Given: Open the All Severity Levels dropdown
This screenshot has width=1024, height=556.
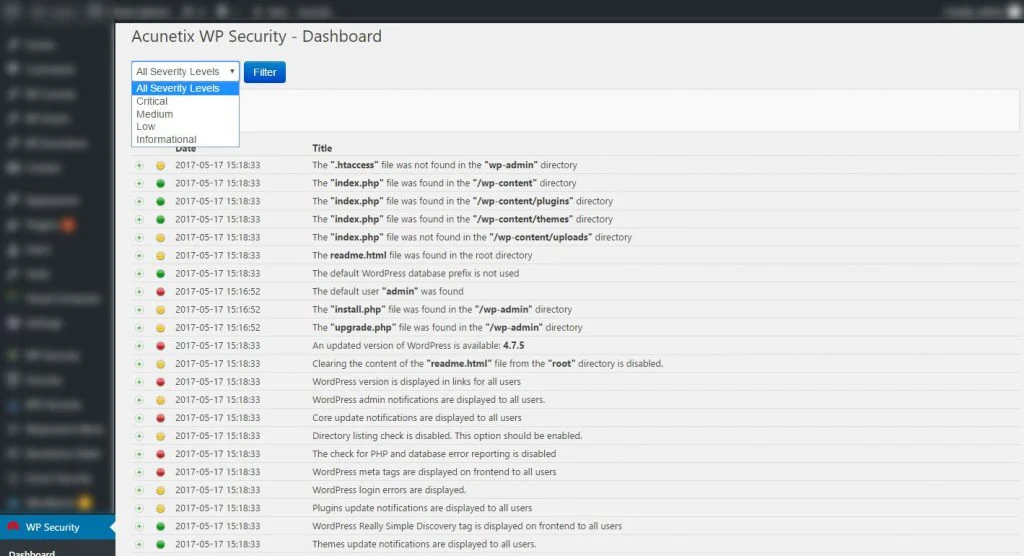Looking at the screenshot, I should (x=185, y=71).
